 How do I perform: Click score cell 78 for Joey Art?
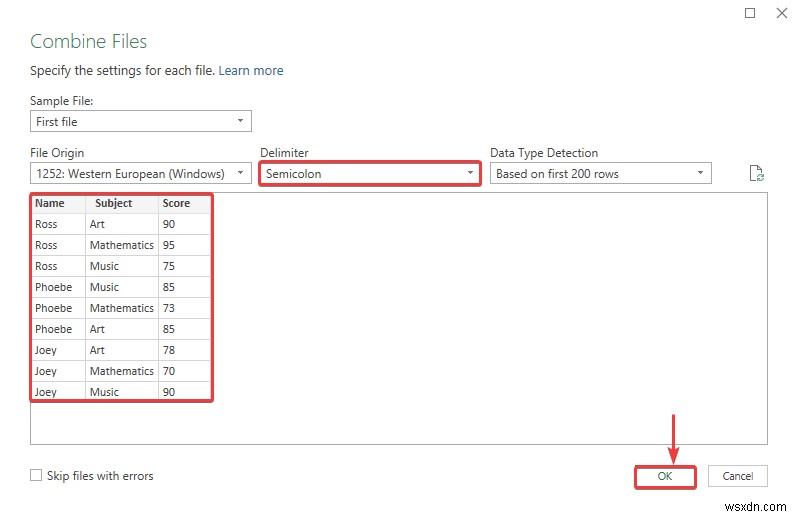pyautogui.click(x=184, y=350)
